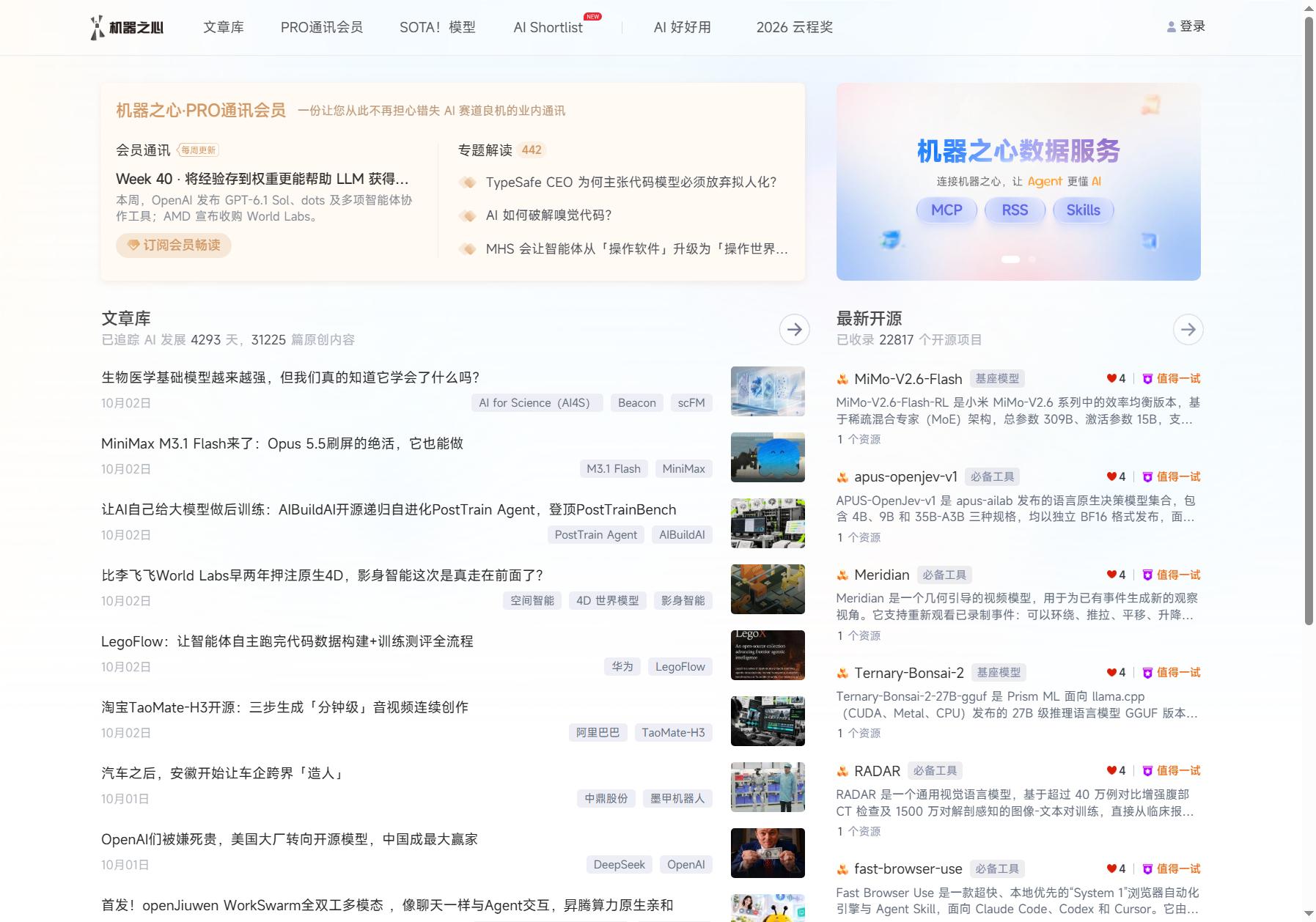Open the Week 40 member newsletter headline
Screen dimensions: 1316x922
point(262,179)
